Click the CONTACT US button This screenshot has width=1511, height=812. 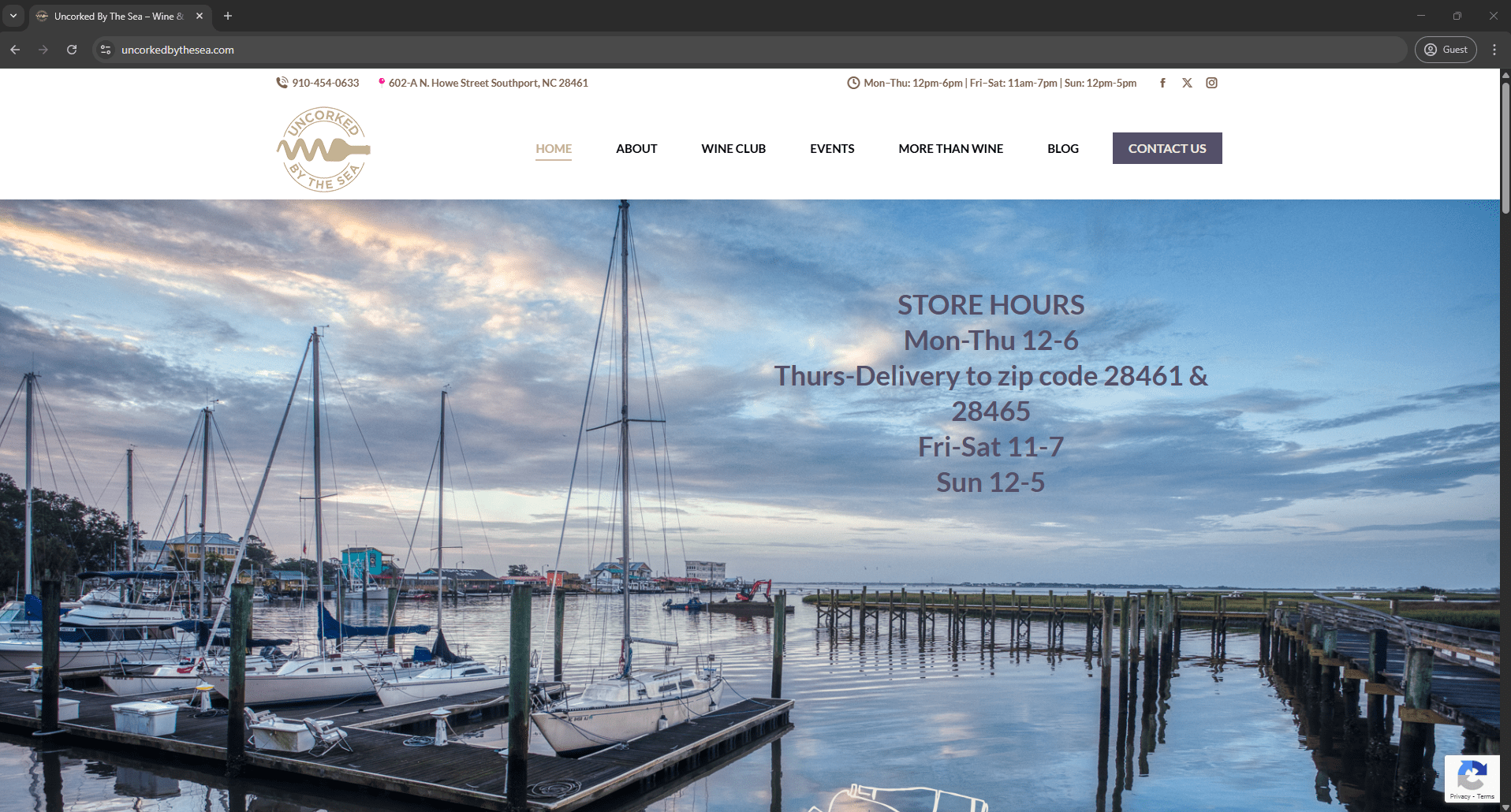[1167, 148]
